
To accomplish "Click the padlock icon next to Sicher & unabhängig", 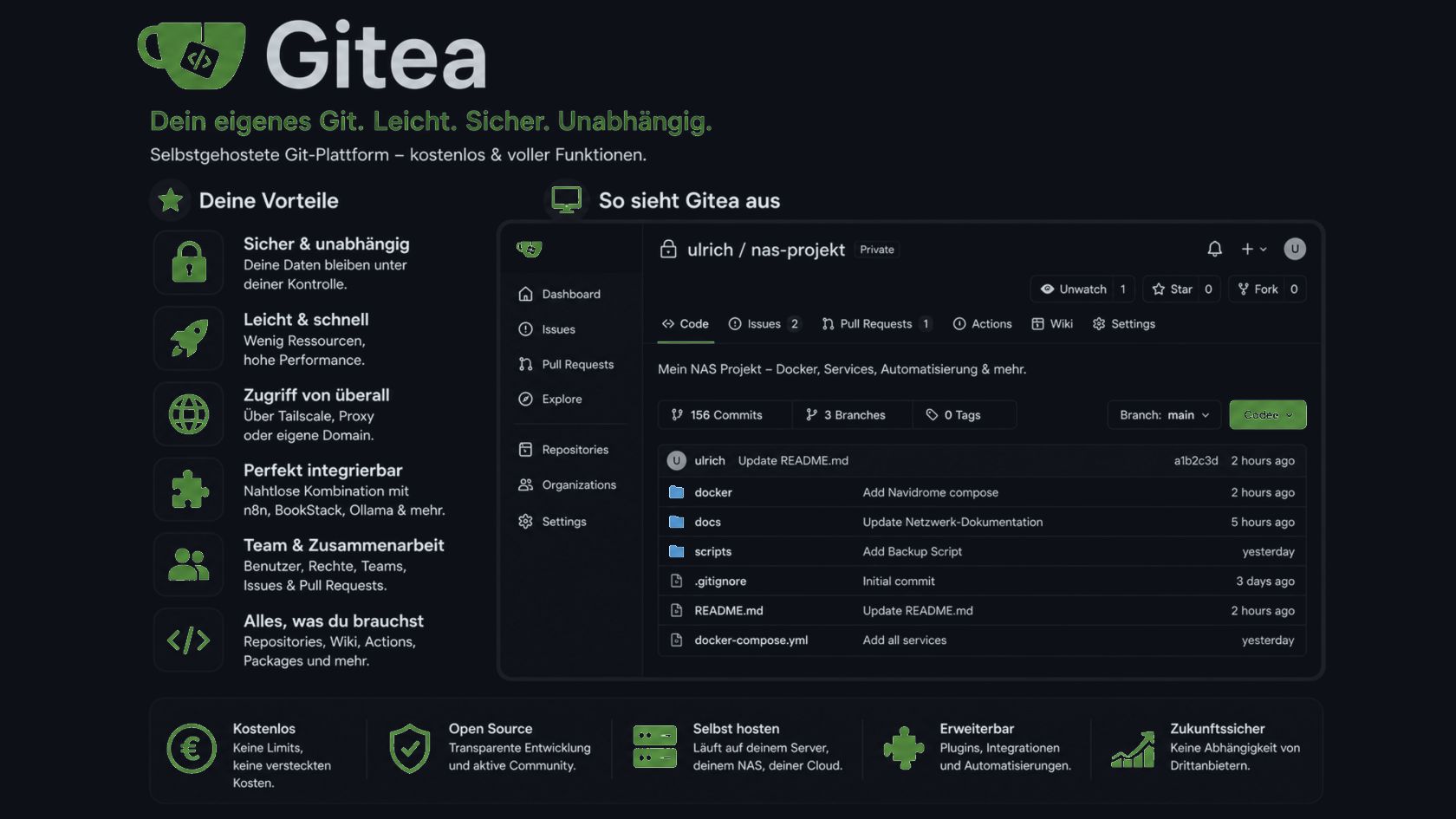I will tap(189, 263).
